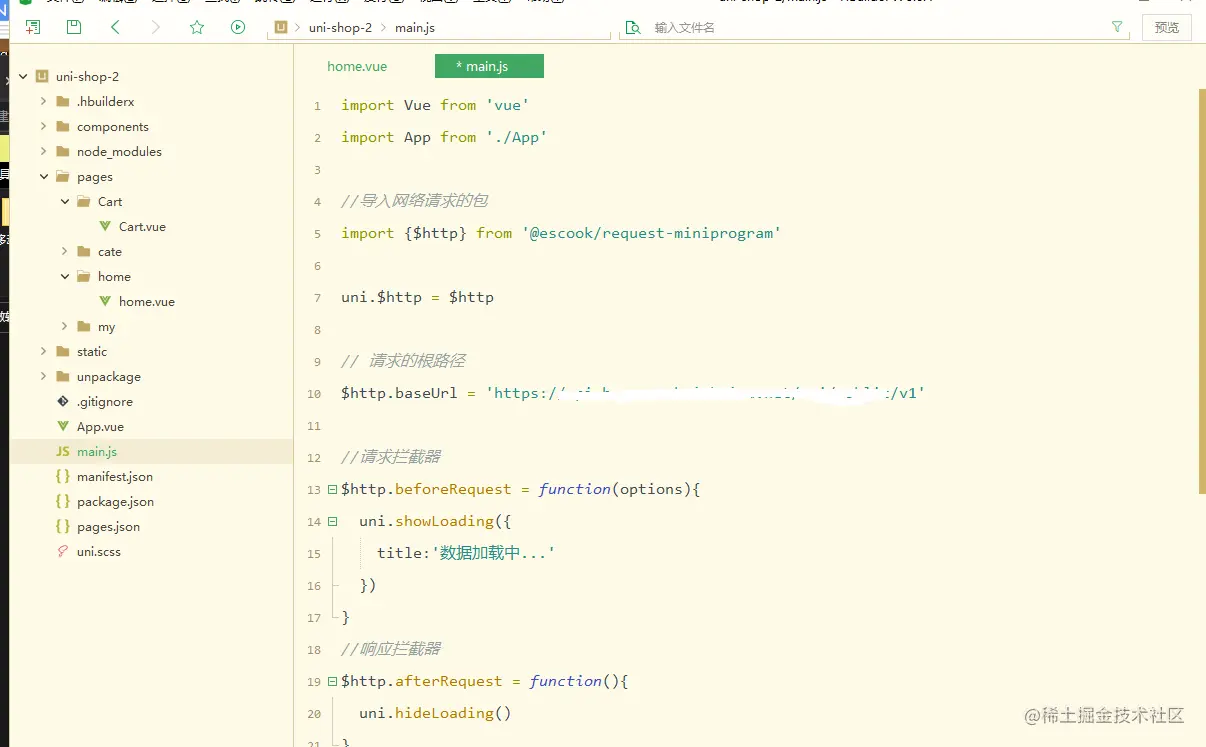1206x747 pixels.
Task: Open manifest.json in the file tree
Action: [114, 477]
